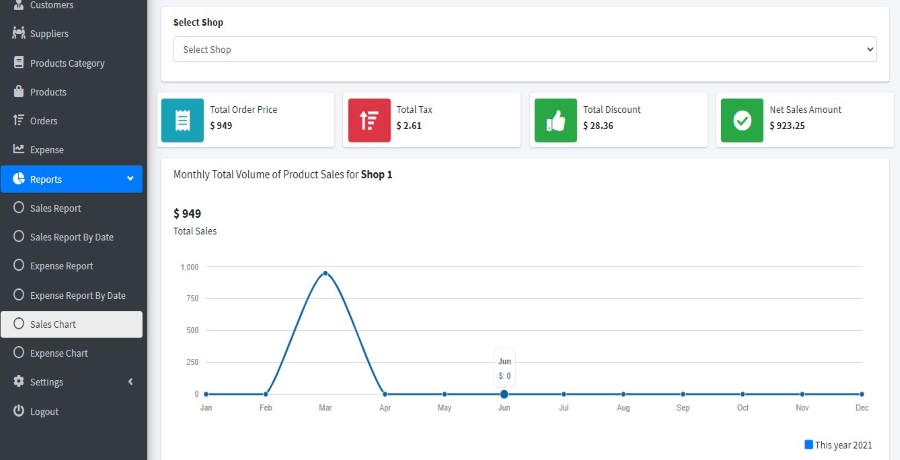Open the Select Shop dropdown
The image size is (900, 460).
pyautogui.click(x=525, y=49)
